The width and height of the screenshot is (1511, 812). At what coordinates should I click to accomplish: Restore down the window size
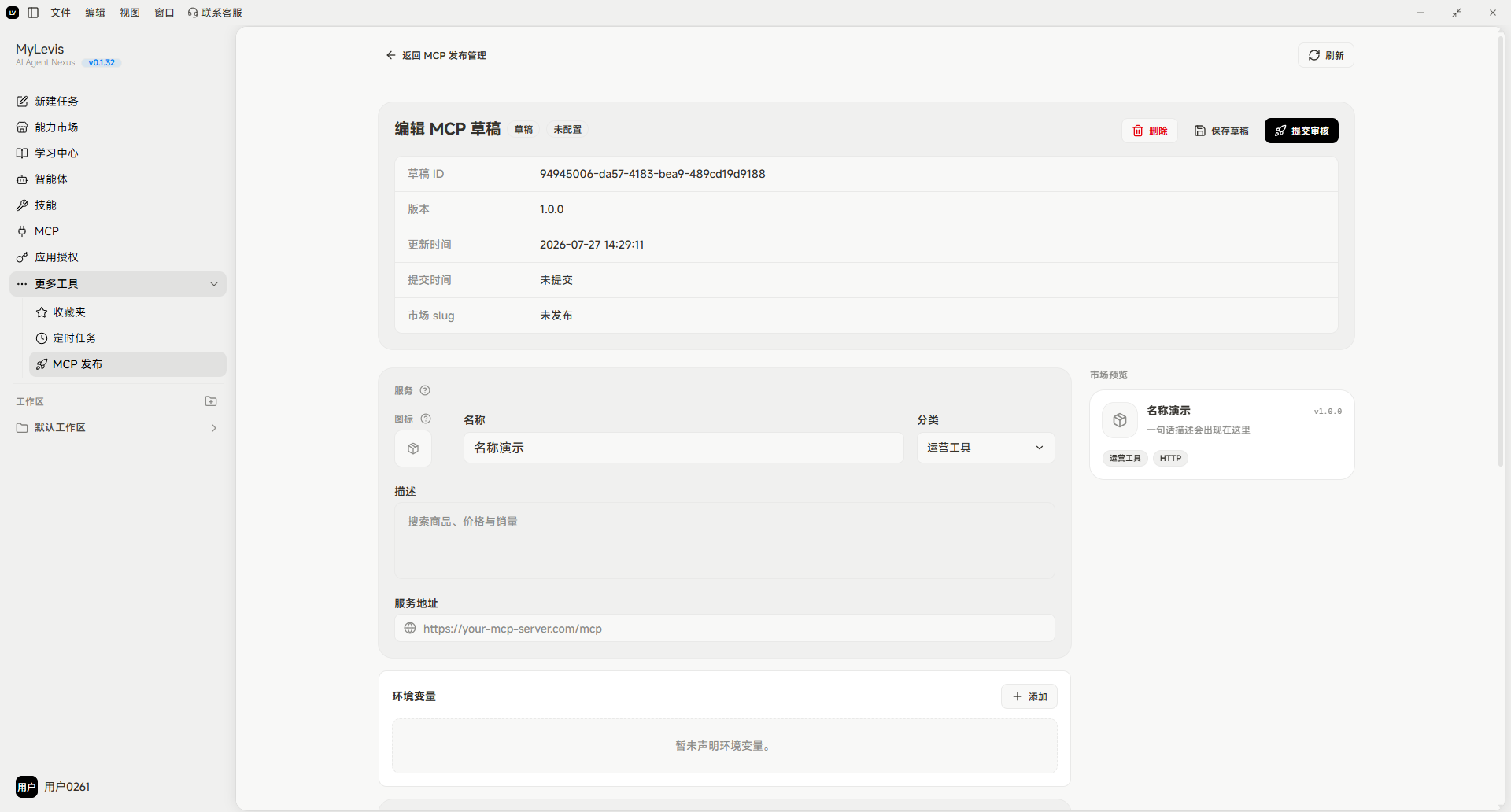click(x=1457, y=13)
